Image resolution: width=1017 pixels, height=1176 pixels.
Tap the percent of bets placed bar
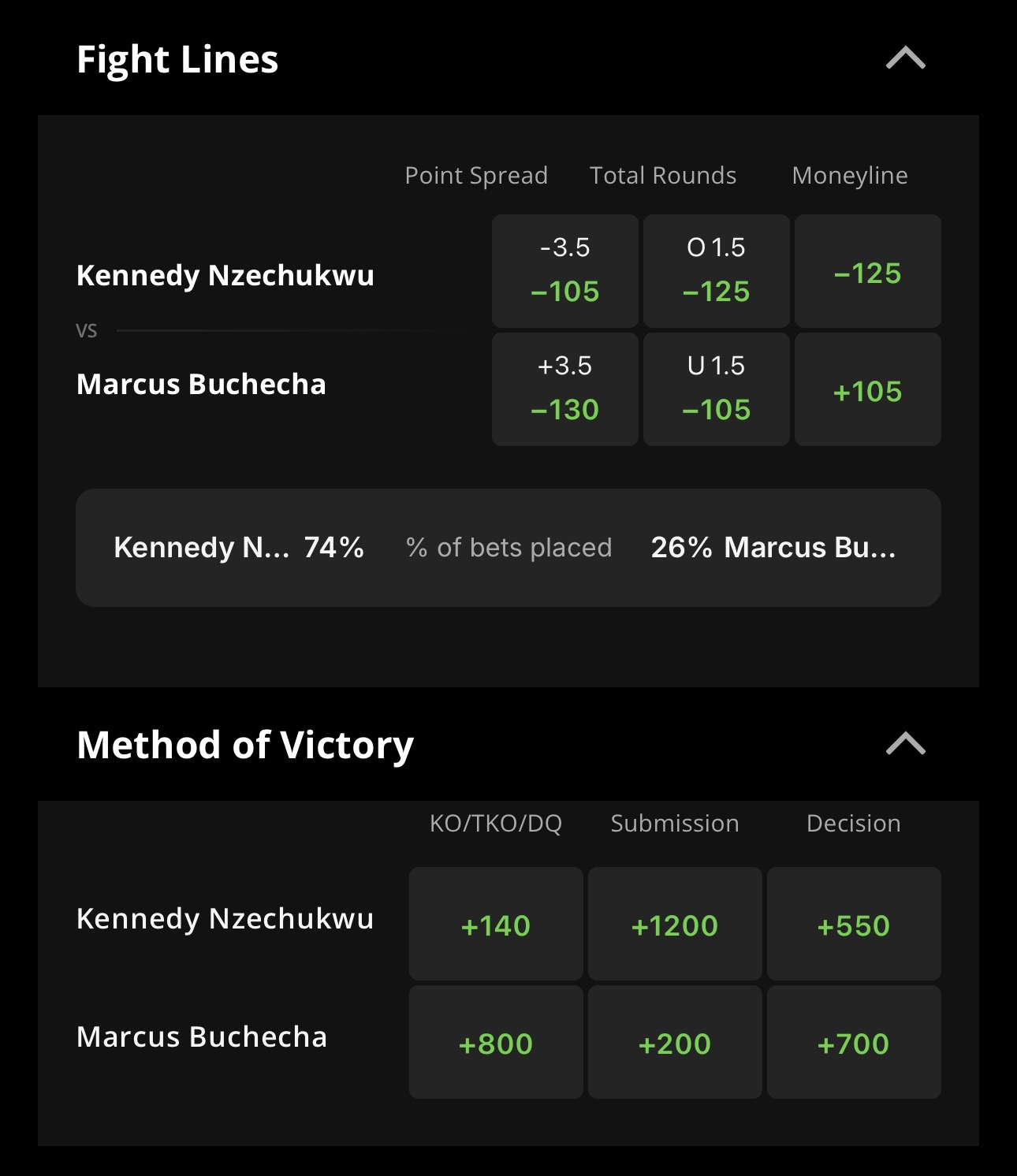point(508,547)
